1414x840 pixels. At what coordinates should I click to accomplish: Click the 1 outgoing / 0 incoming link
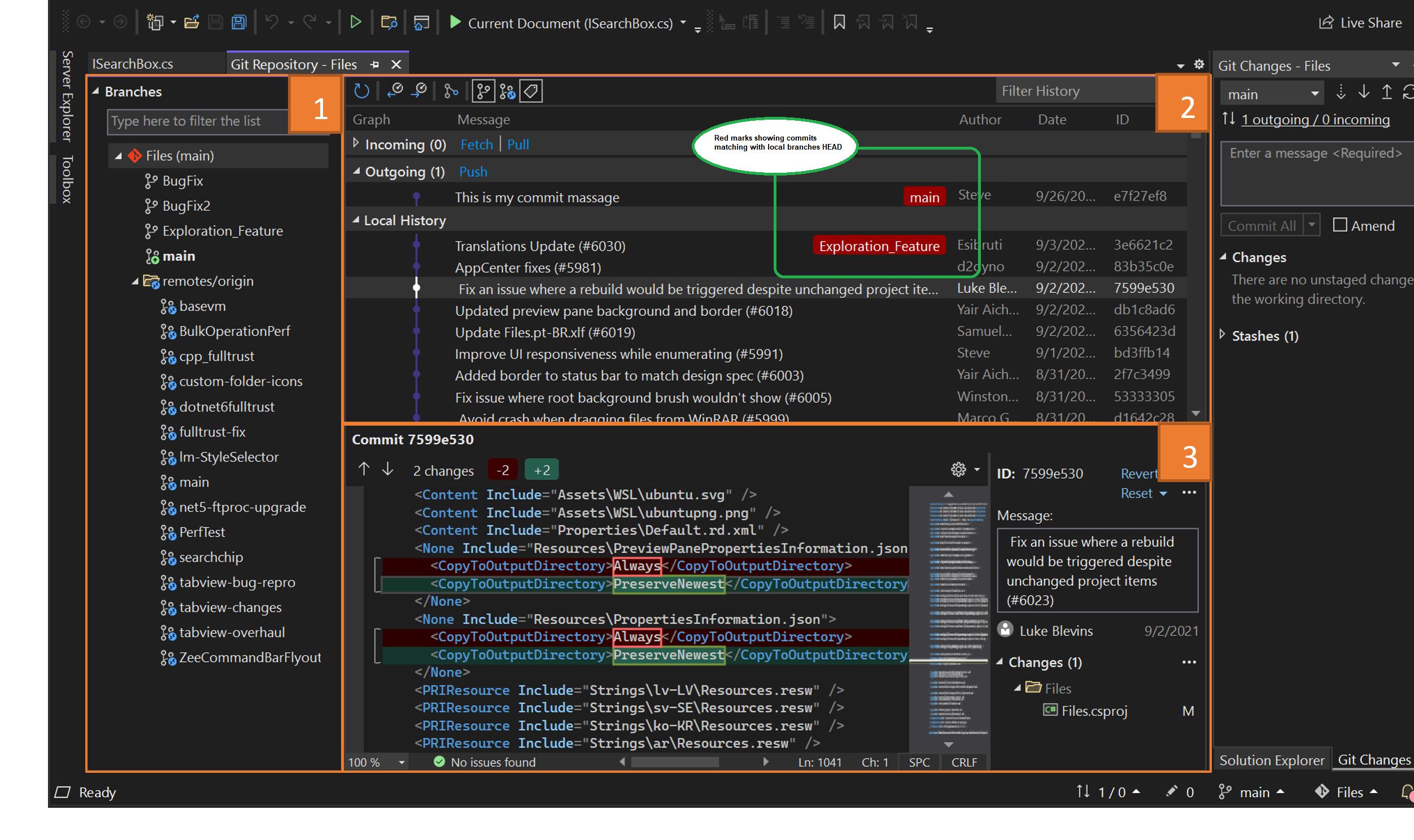click(x=1315, y=120)
